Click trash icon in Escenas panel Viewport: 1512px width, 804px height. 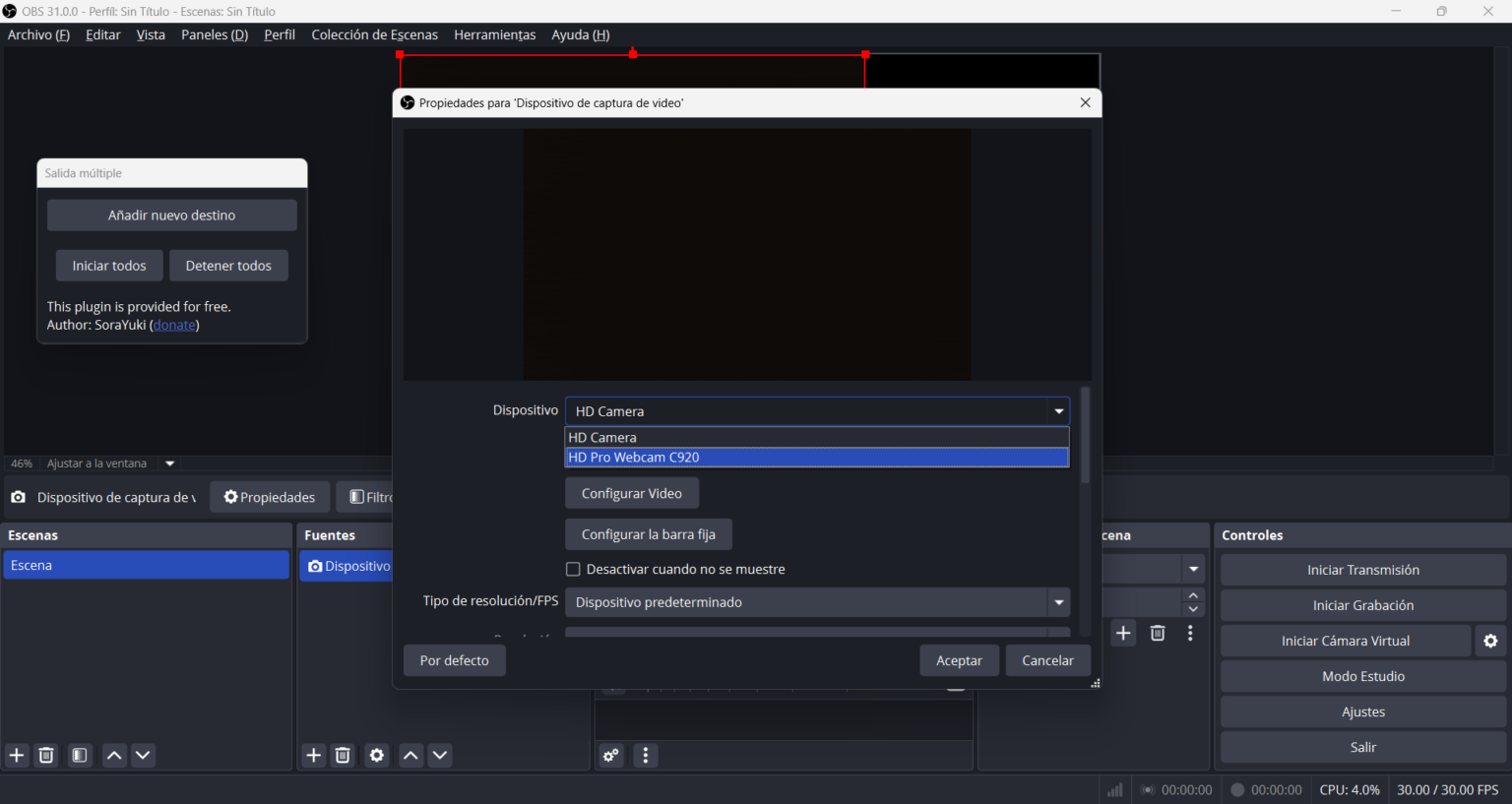tap(46, 755)
